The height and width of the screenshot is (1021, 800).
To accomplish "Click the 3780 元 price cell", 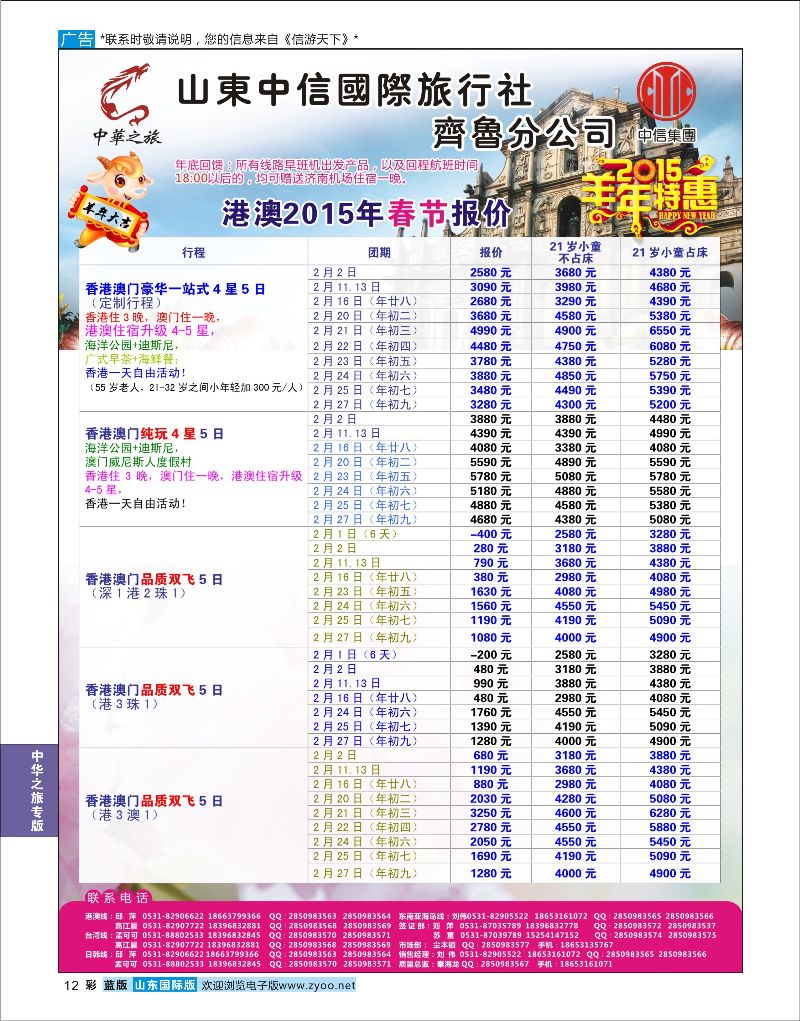I will click(491, 361).
